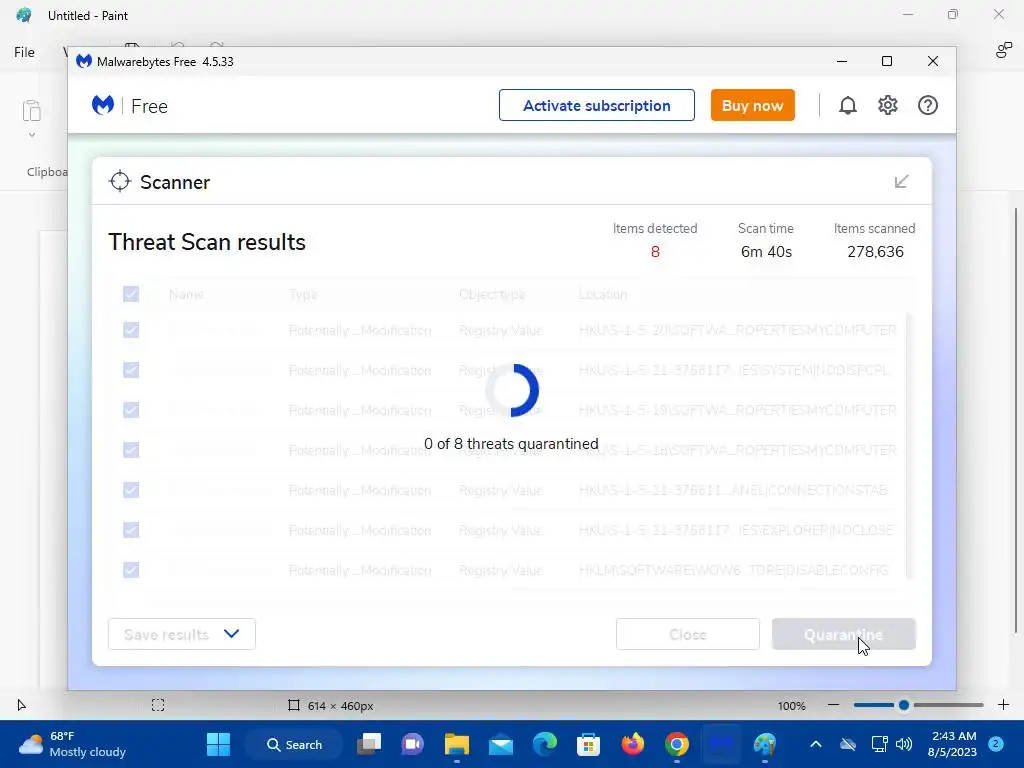Click the results list vertical scrollbar
The width and height of the screenshot is (1024, 768).
pyautogui.click(x=908, y=444)
